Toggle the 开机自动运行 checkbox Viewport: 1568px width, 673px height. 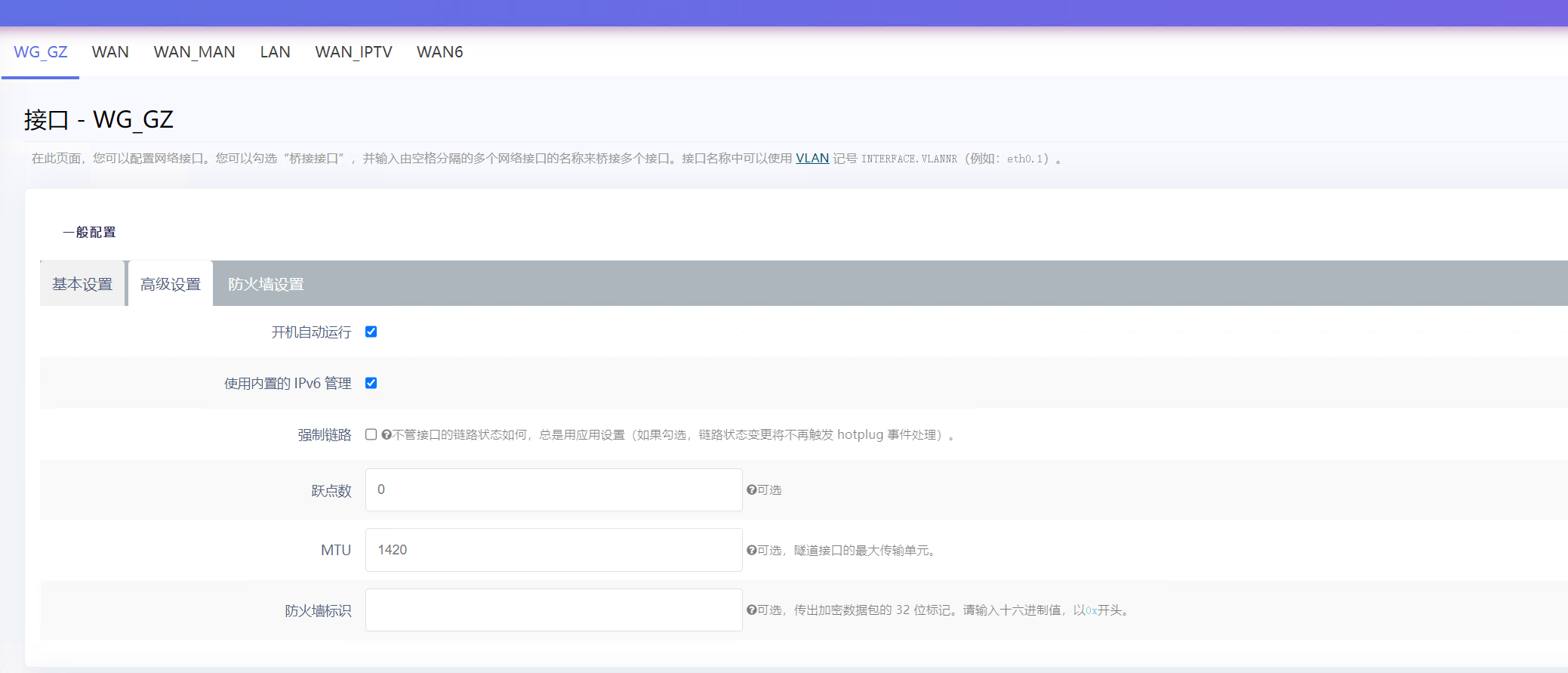[x=371, y=332]
